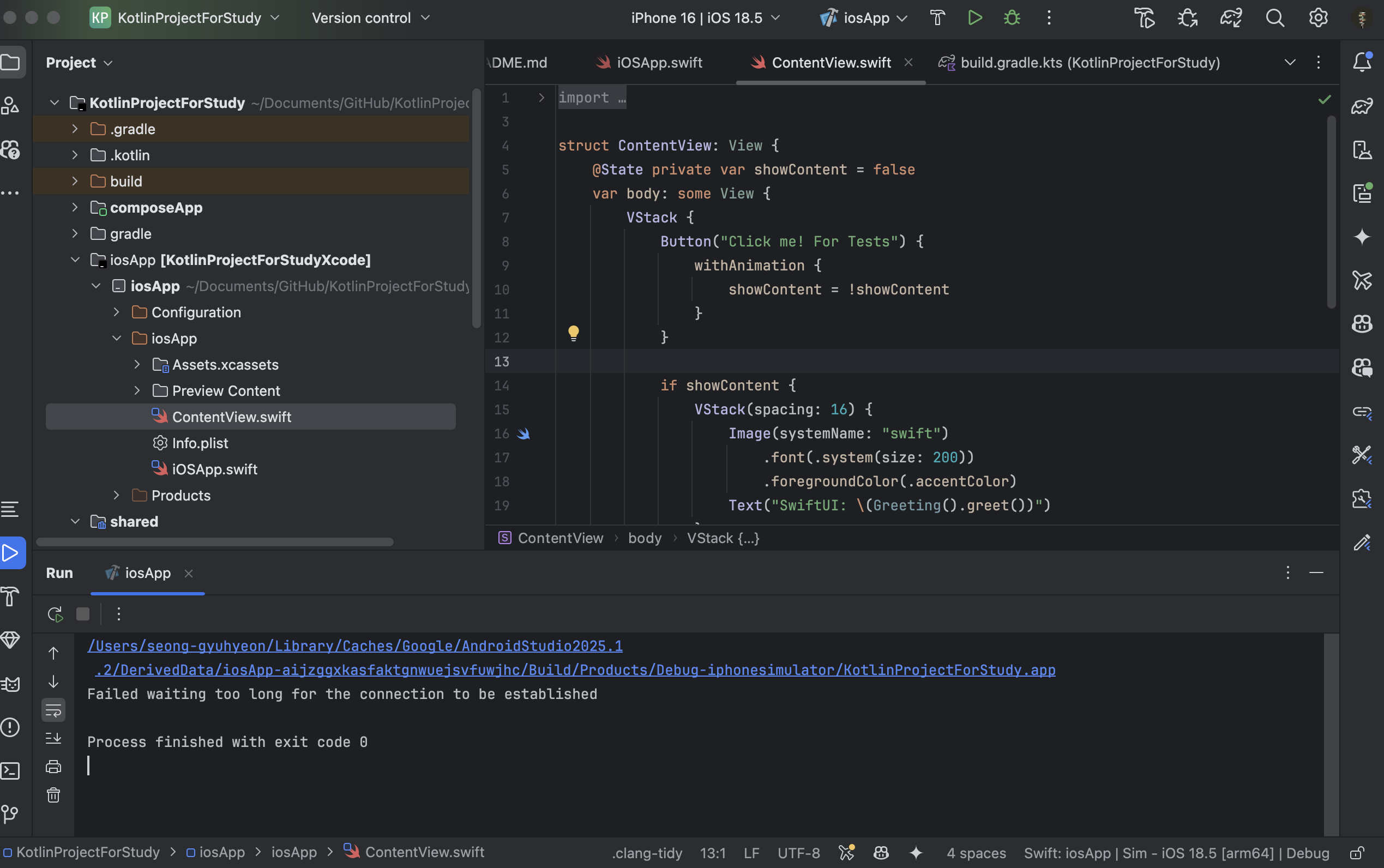Expand the folded import region on line 1
1384x868 pixels.
[541, 98]
